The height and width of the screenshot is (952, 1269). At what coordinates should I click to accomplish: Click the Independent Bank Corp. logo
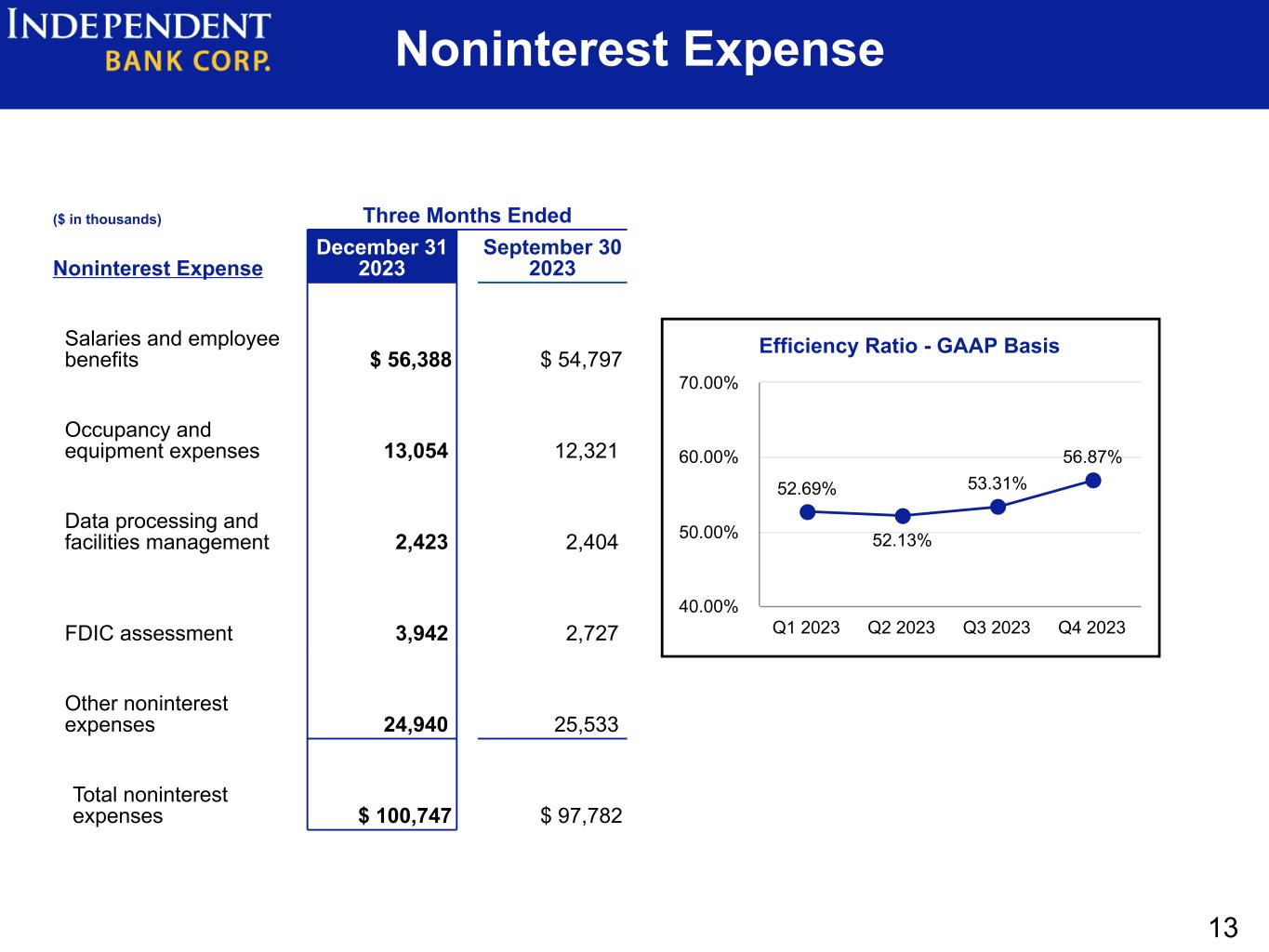[x=139, y=42]
